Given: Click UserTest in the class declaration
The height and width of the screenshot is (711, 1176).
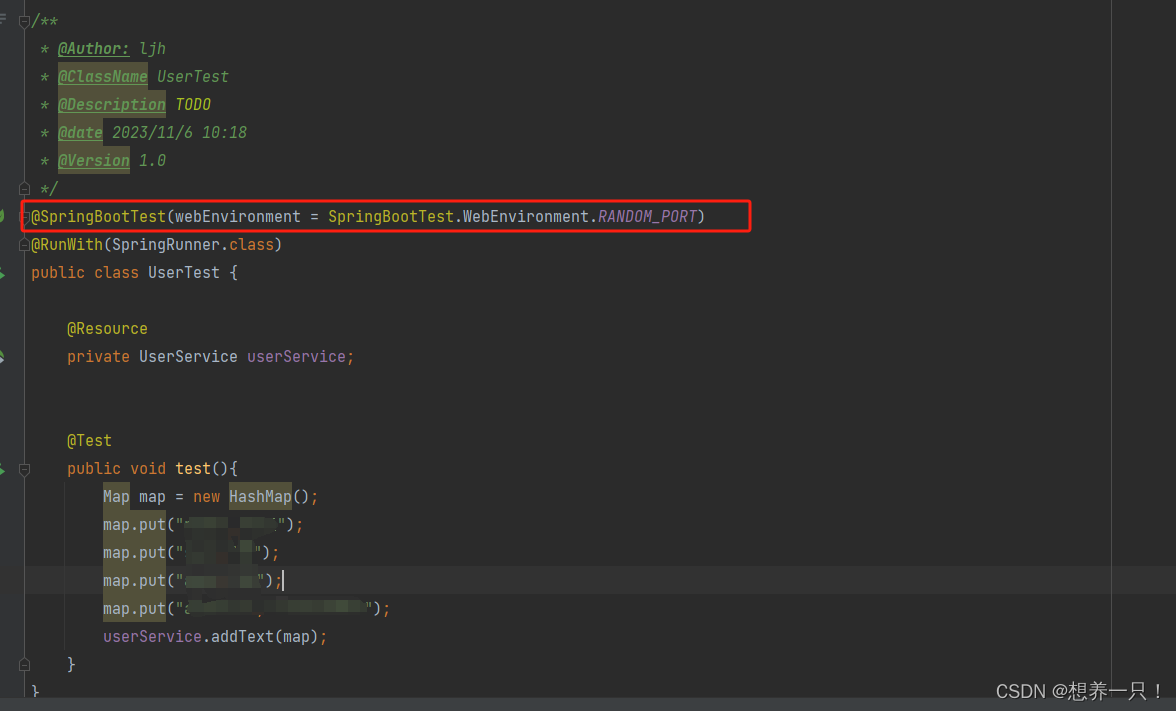Looking at the screenshot, I should (184, 273).
